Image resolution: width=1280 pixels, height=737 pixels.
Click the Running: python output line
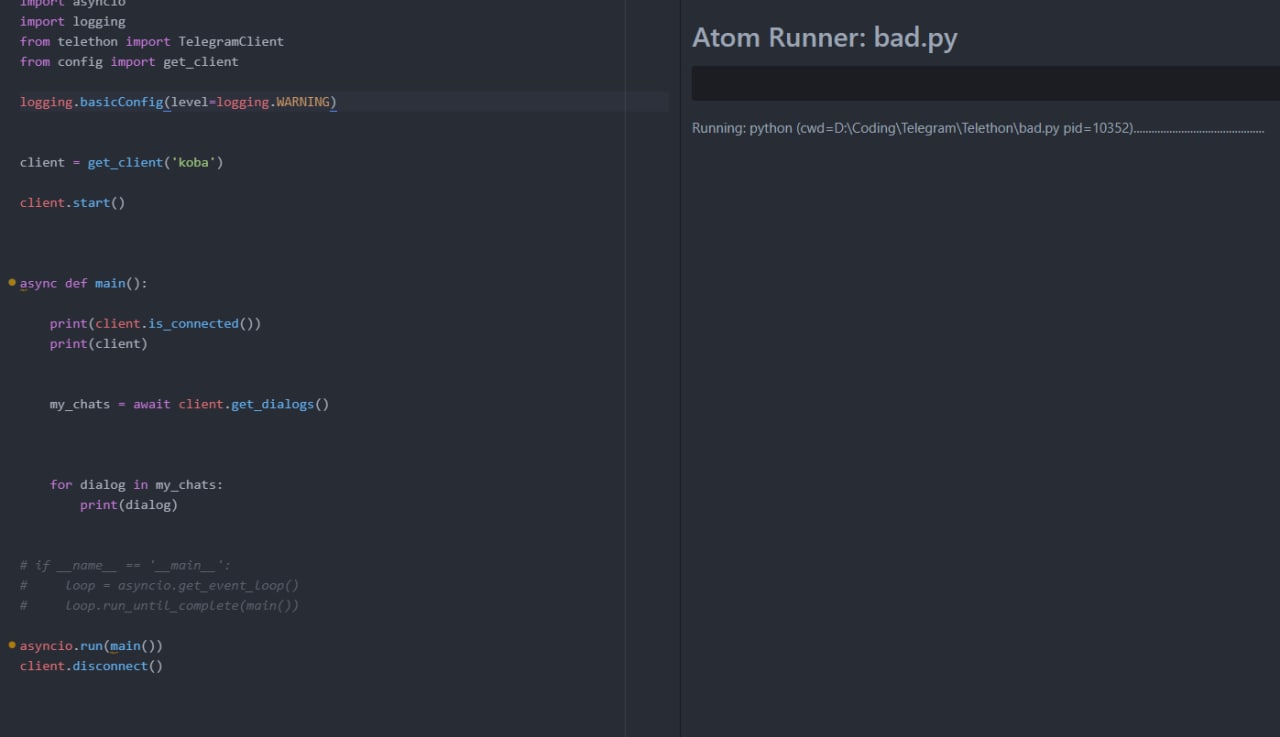977,129
